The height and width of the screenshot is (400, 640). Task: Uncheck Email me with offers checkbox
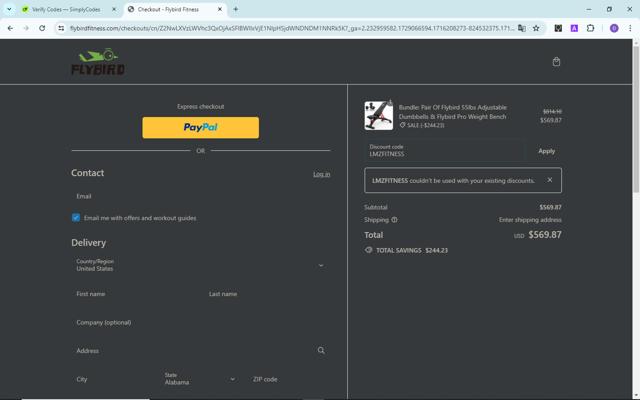click(76, 218)
